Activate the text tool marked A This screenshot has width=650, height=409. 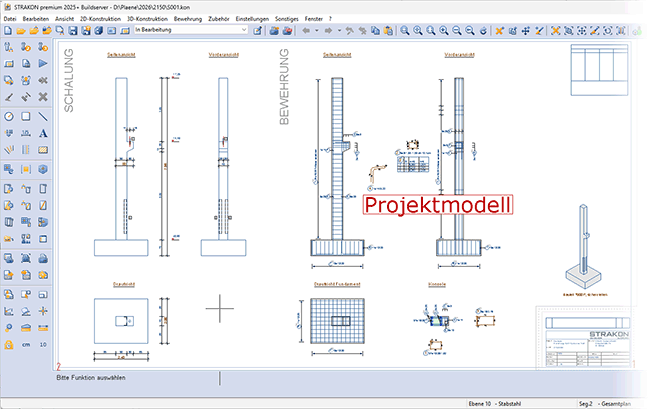tap(43, 134)
